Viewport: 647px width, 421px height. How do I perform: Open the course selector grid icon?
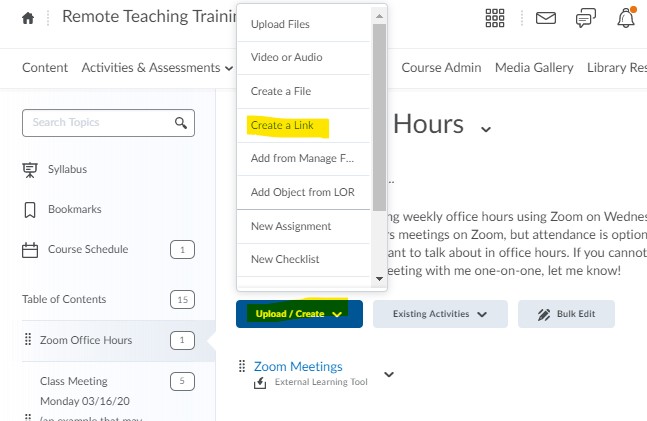pos(495,18)
